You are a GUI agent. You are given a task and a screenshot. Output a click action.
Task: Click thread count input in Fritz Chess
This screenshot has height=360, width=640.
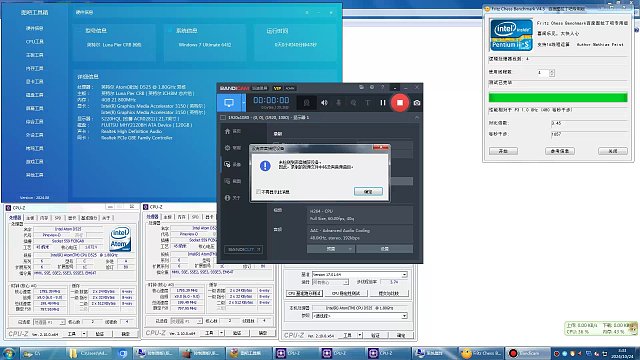point(543,73)
